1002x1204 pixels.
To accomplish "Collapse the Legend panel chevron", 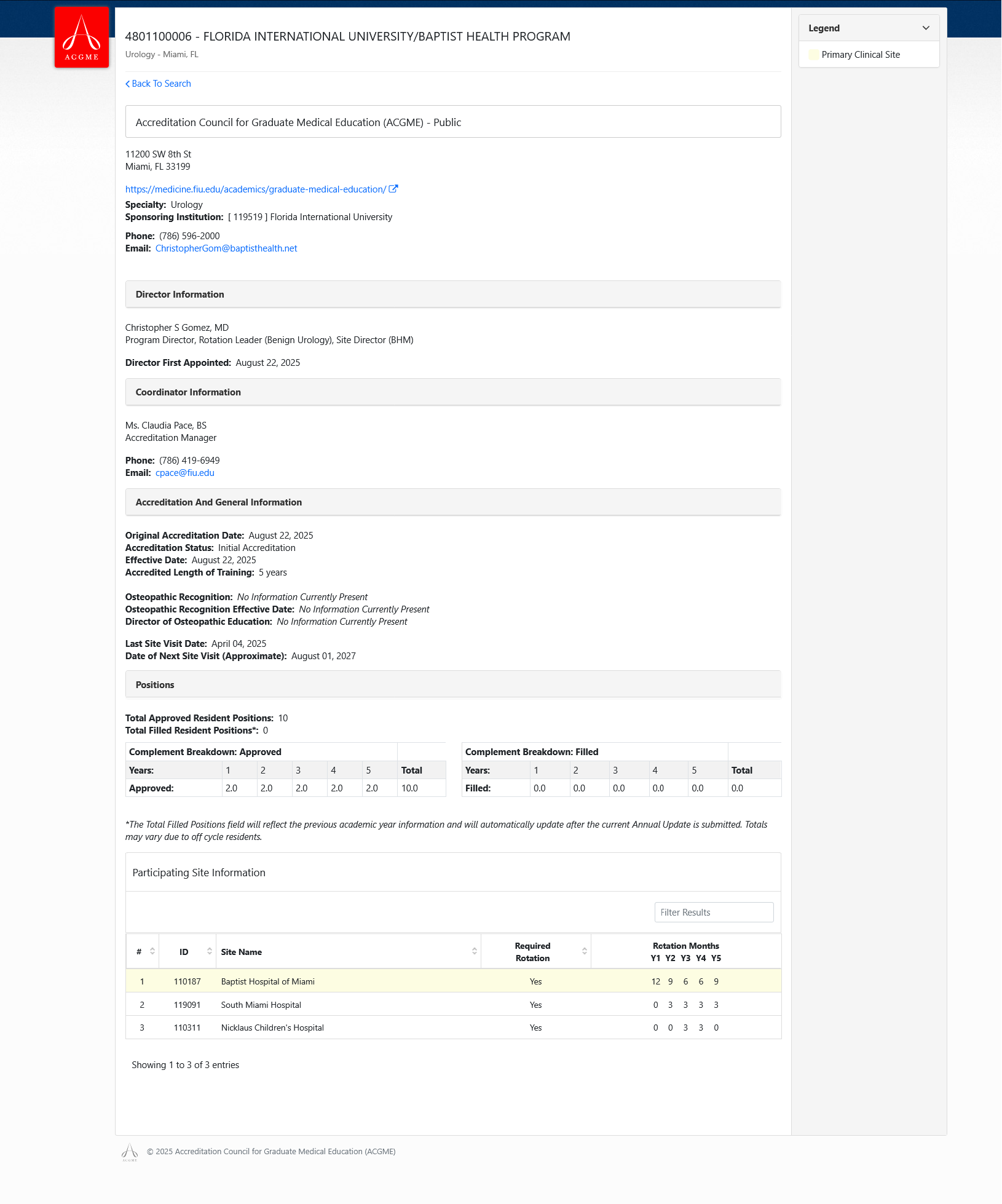I will point(926,28).
